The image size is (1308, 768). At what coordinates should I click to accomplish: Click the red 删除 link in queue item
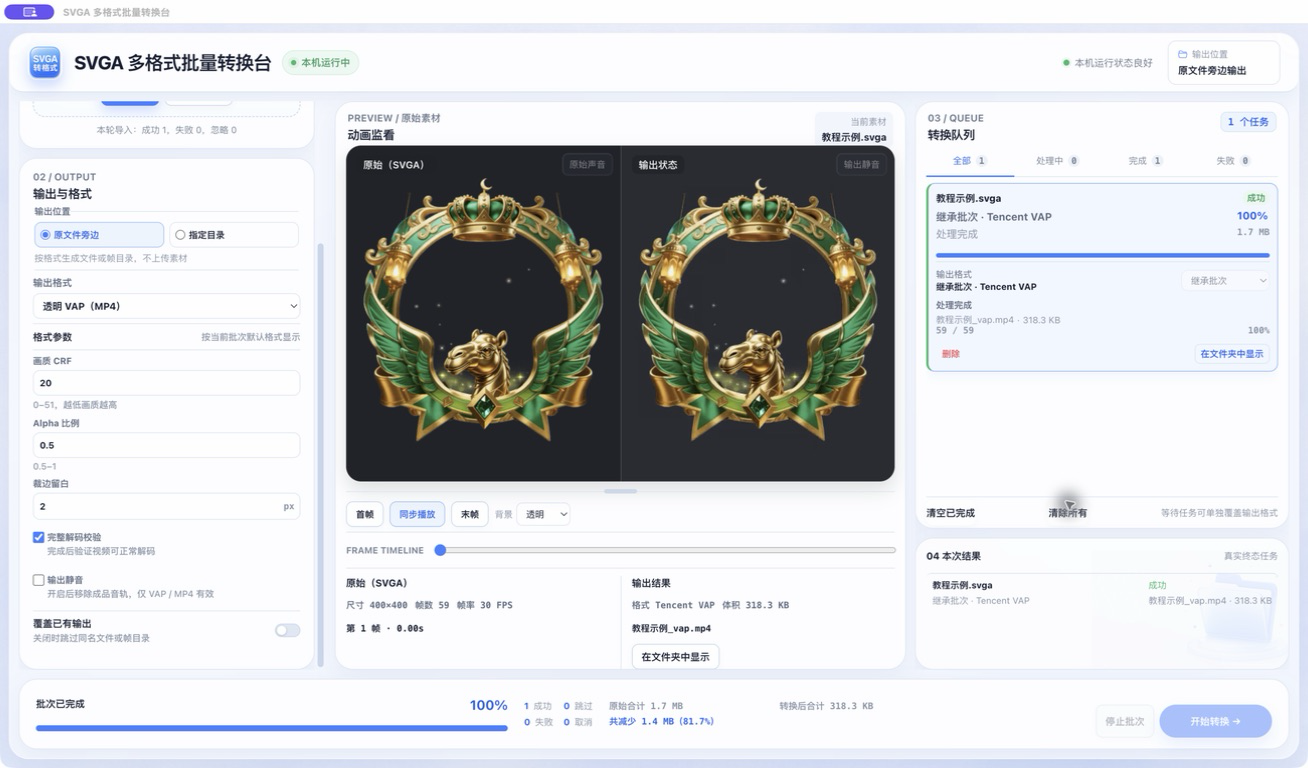tap(950, 354)
